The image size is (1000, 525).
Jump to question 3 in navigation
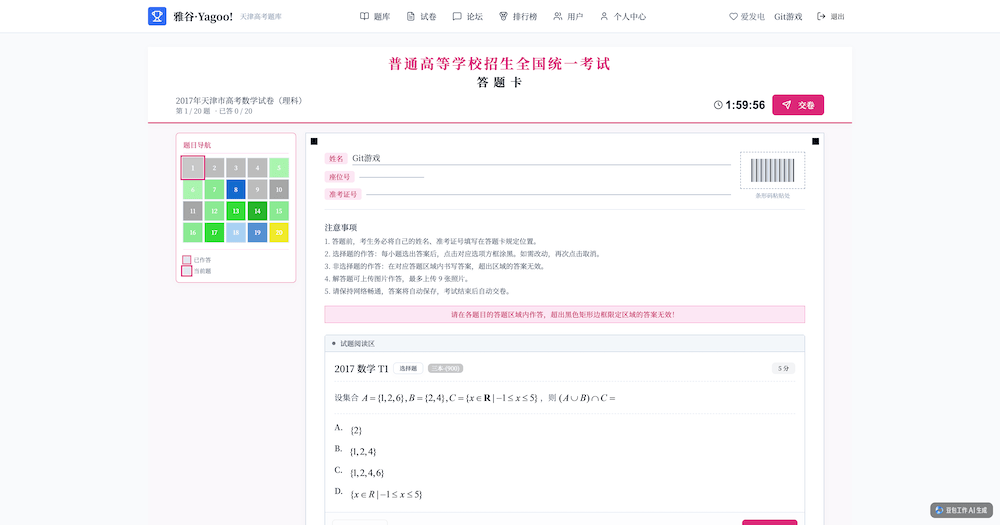click(236, 168)
